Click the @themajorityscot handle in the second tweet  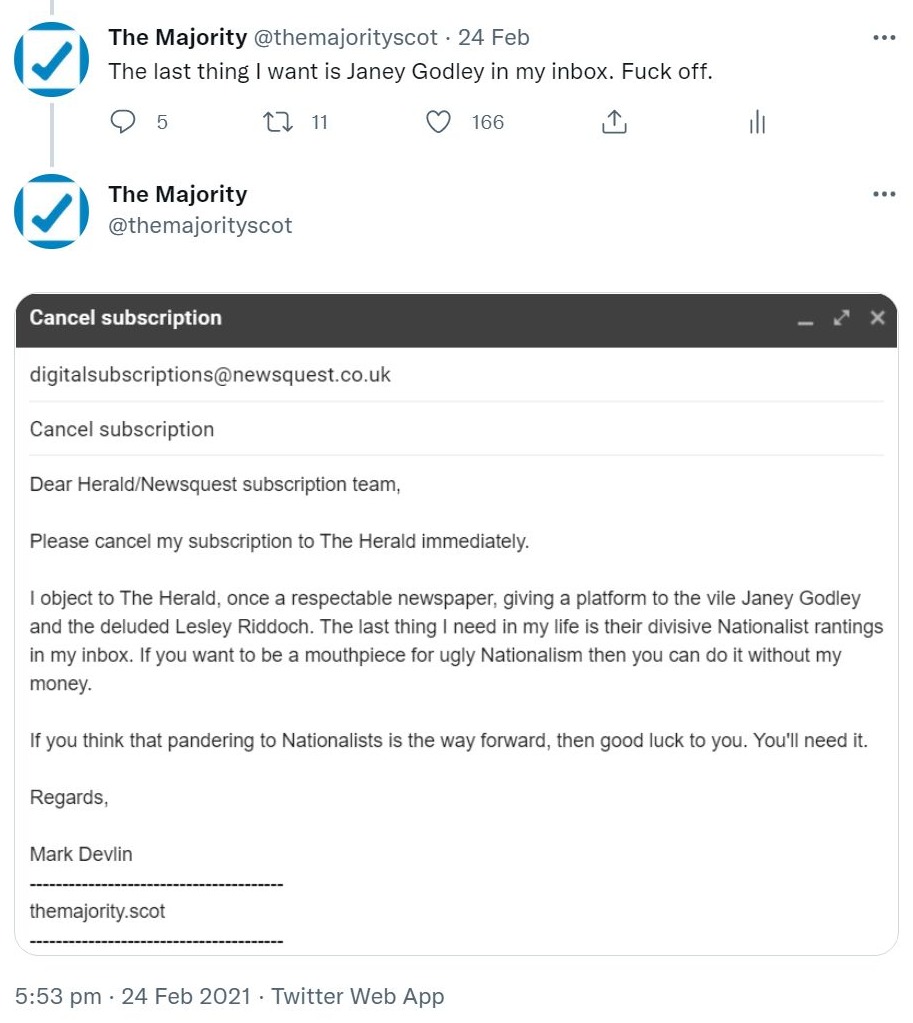[x=200, y=225]
